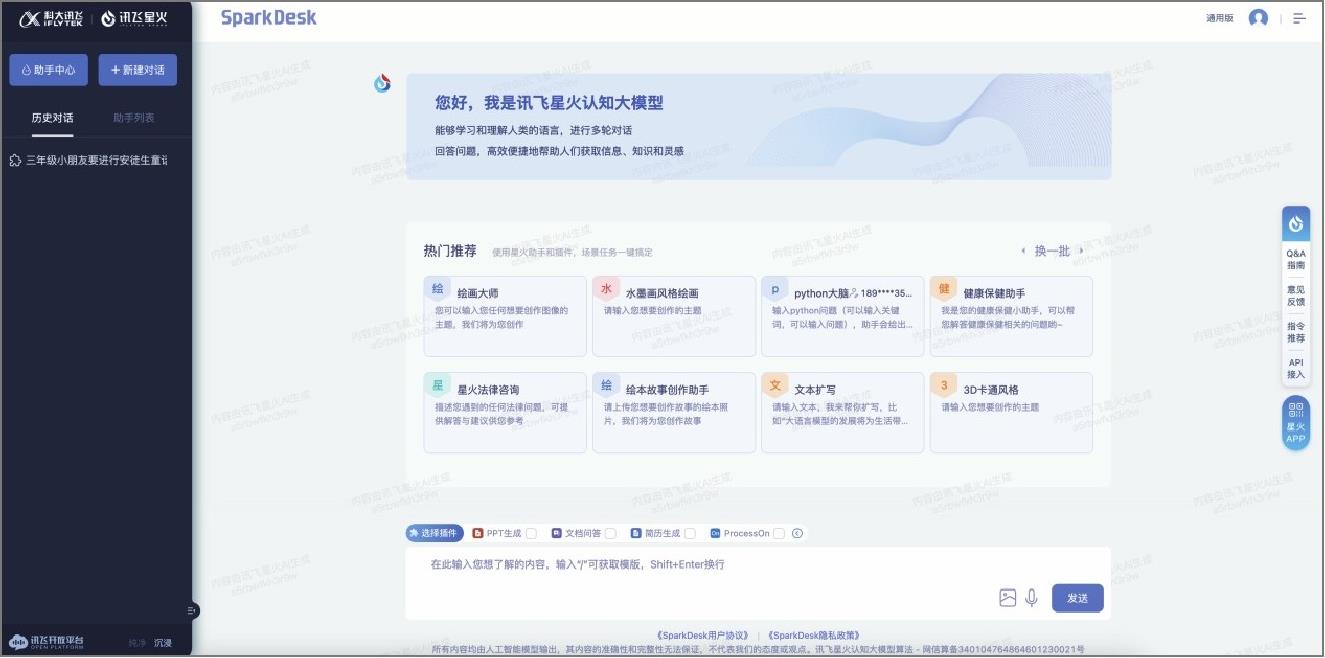Enable the 文档问答 plugin checkbox

coord(611,534)
